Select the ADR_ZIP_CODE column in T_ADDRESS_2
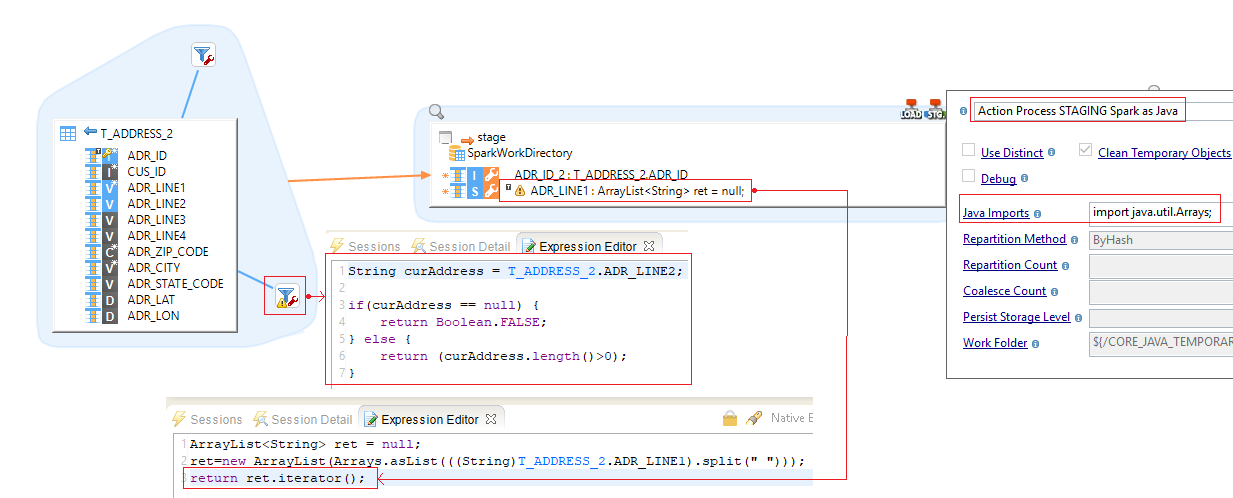The height and width of the screenshot is (498, 1233). [168, 252]
